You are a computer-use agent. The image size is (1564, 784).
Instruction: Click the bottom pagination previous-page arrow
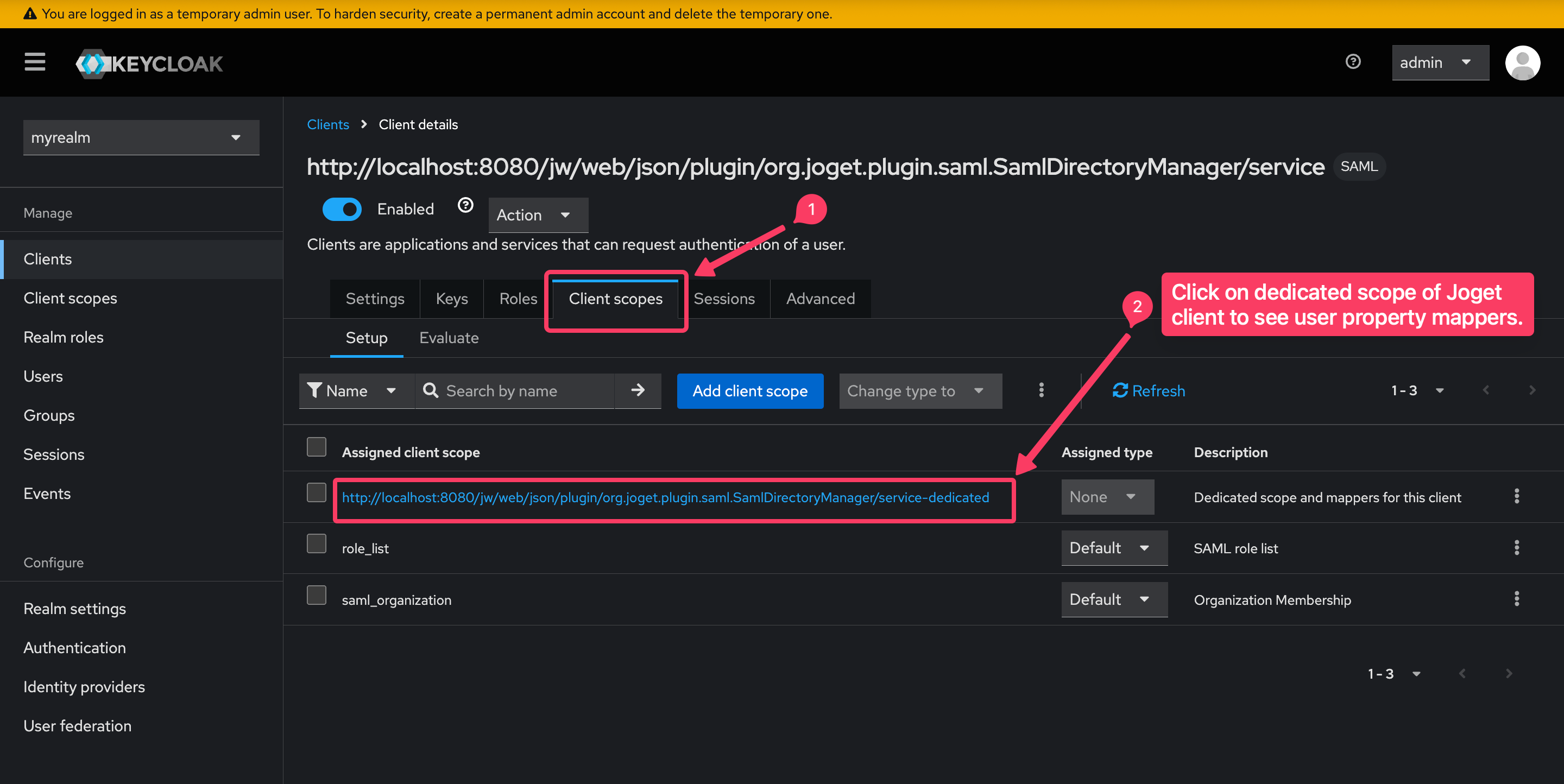1462,674
